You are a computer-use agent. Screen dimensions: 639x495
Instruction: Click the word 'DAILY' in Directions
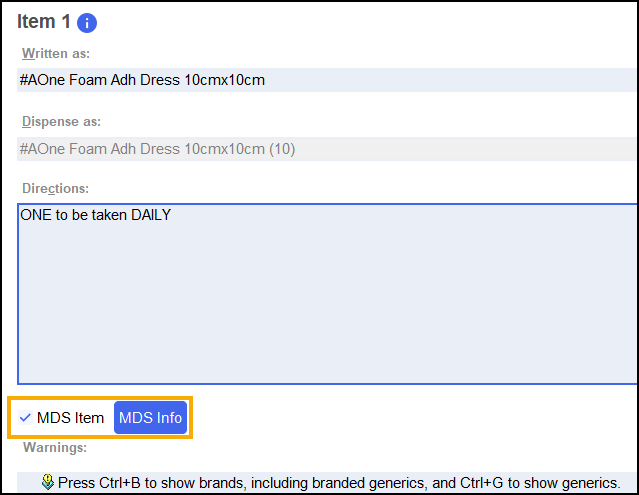151,214
